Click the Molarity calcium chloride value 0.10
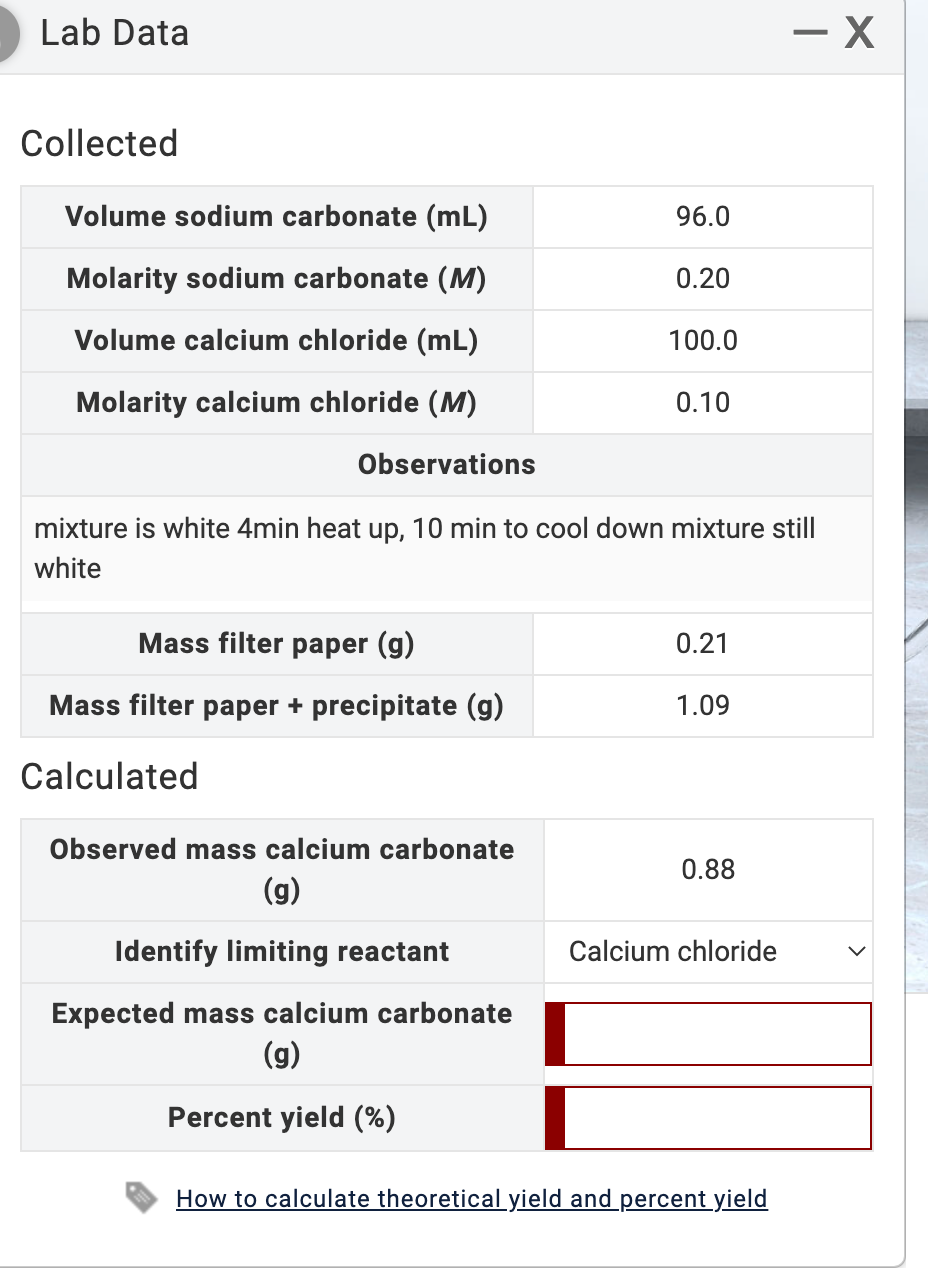 click(703, 403)
